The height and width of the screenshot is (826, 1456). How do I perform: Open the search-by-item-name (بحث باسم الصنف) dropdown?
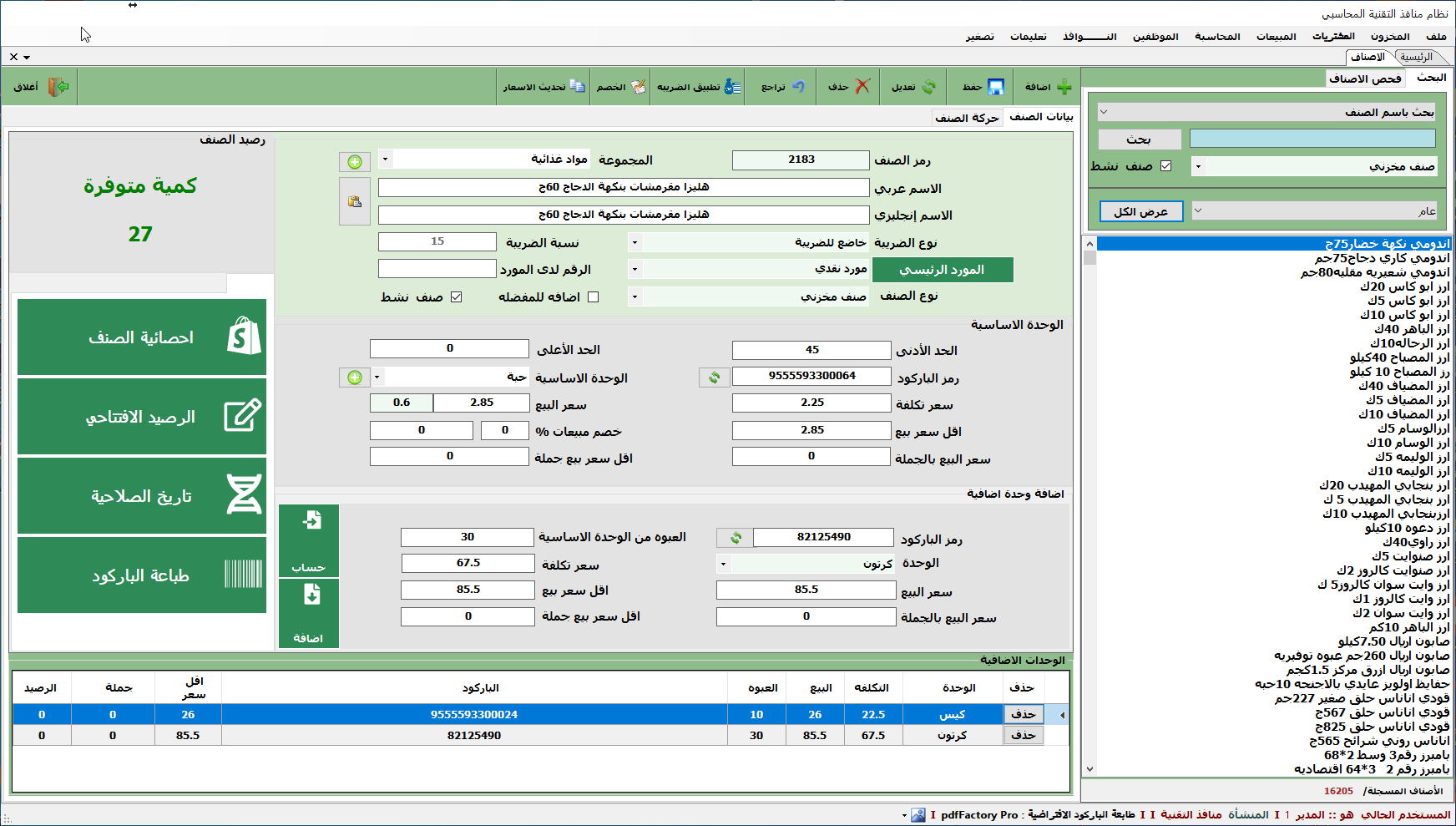(x=1103, y=112)
